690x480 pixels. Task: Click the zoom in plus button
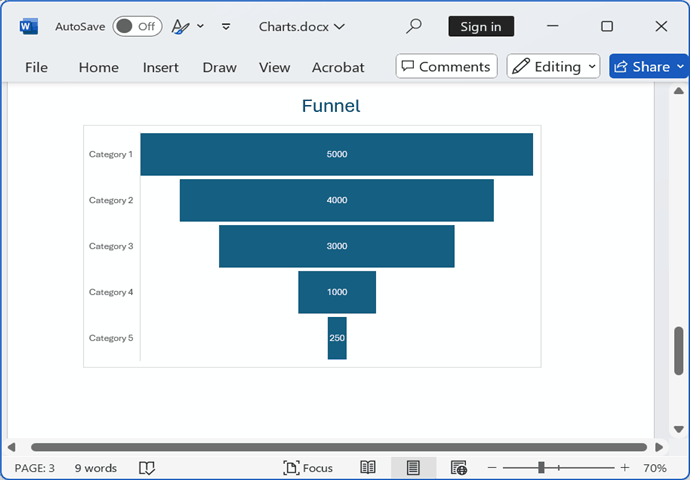click(625, 468)
